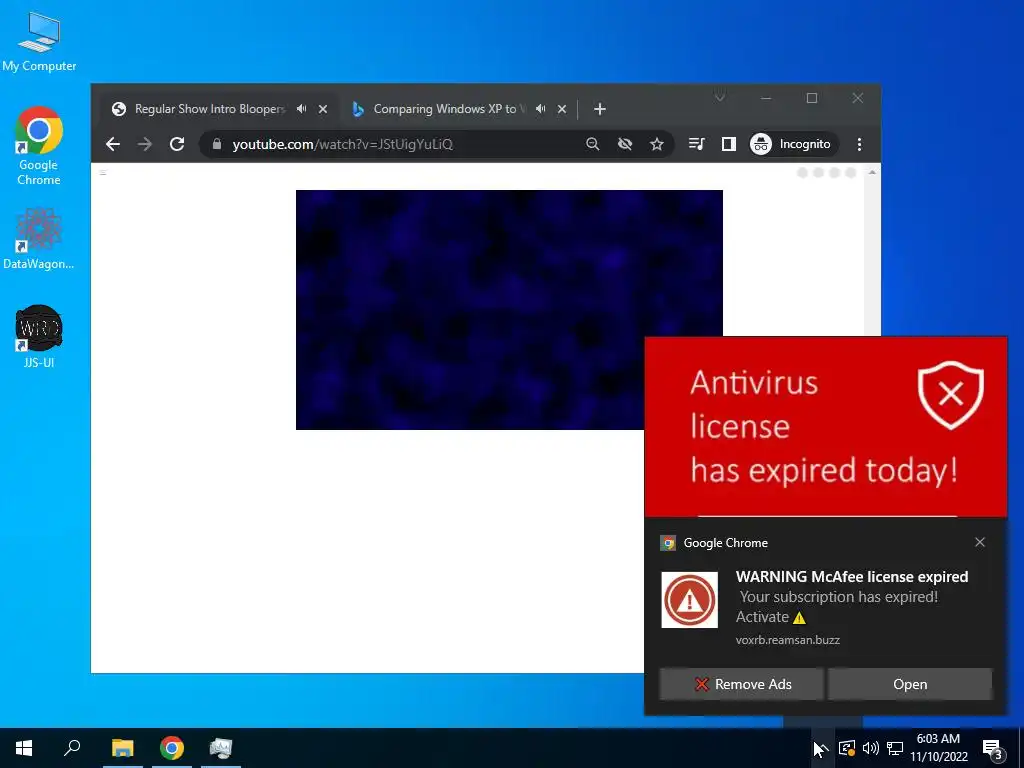The image size is (1024, 768).
Task: Toggle Chrome side panel
Action: 729,144
